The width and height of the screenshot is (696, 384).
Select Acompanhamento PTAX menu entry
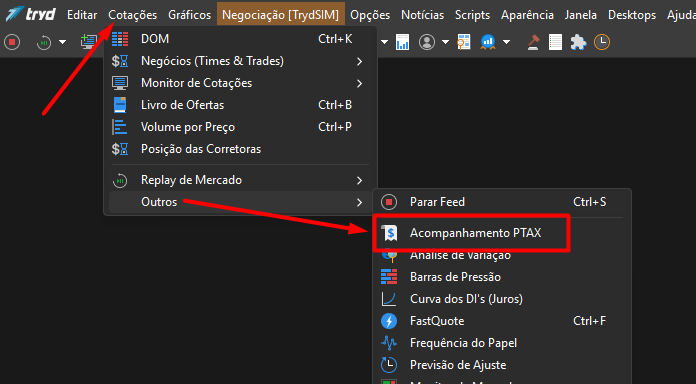click(x=502, y=233)
